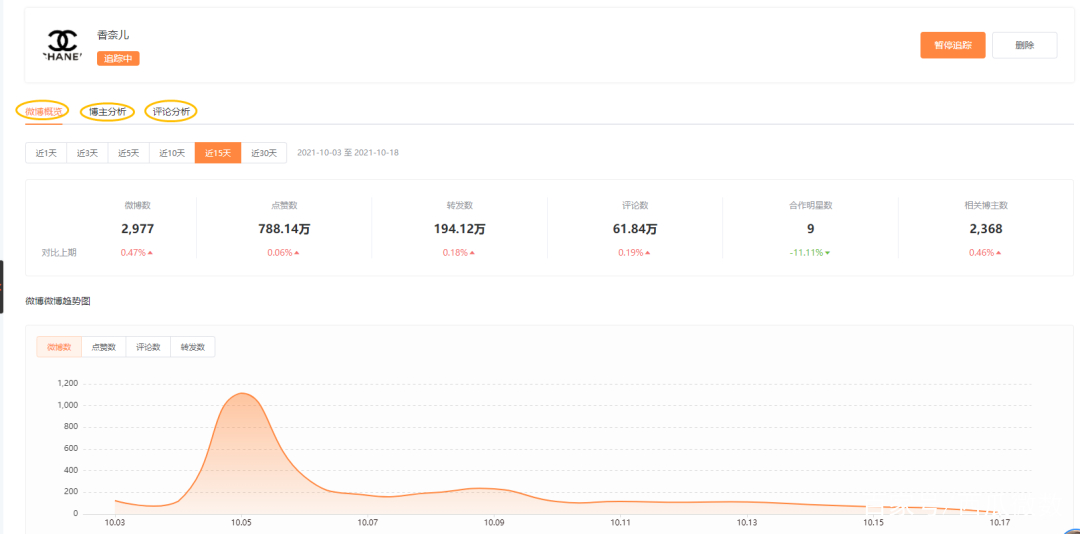
Task: Click the up arrow beside 0.19% under 评论数
Action: [647, 253]
